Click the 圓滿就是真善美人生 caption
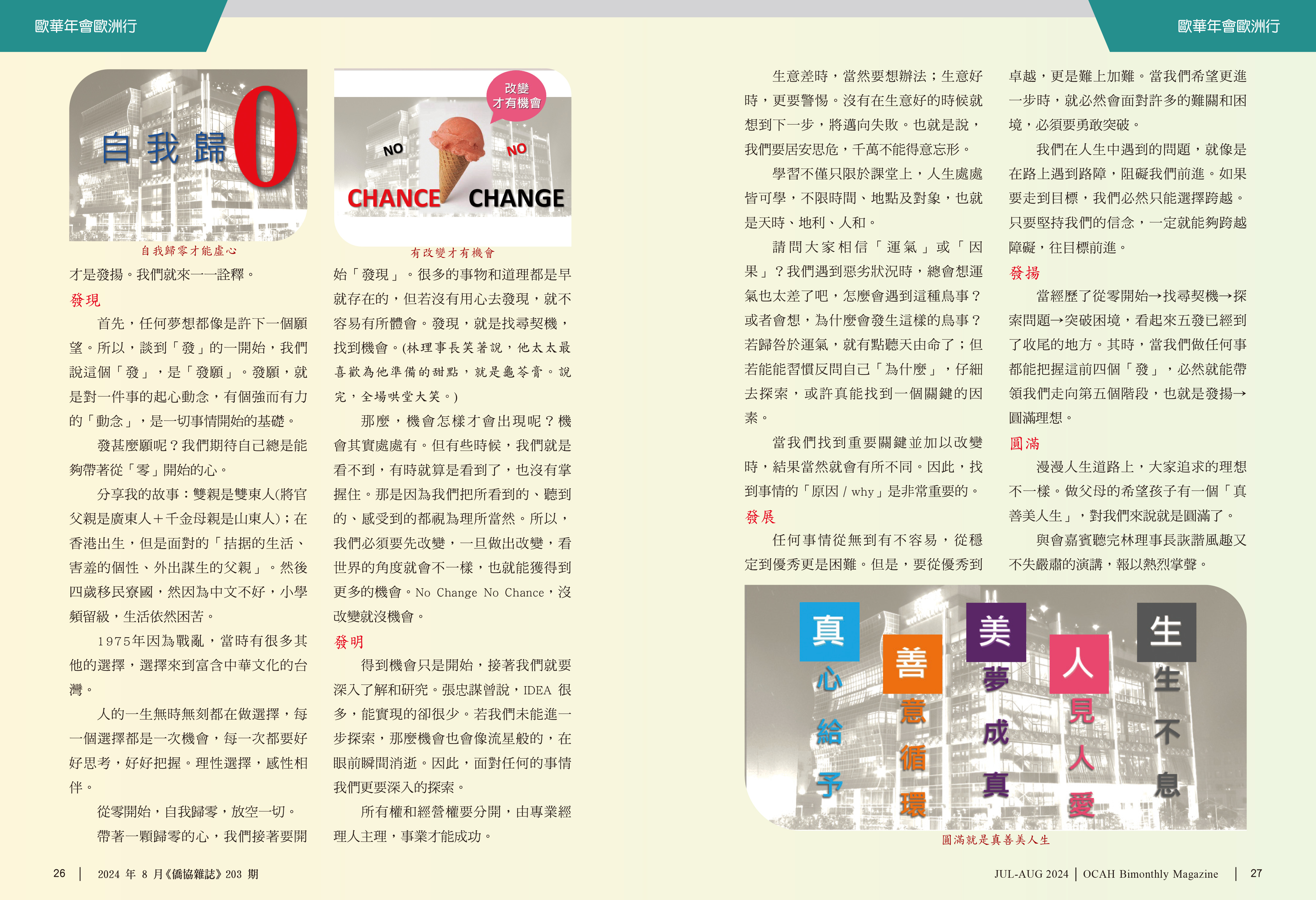 click(x=996, y=840)
